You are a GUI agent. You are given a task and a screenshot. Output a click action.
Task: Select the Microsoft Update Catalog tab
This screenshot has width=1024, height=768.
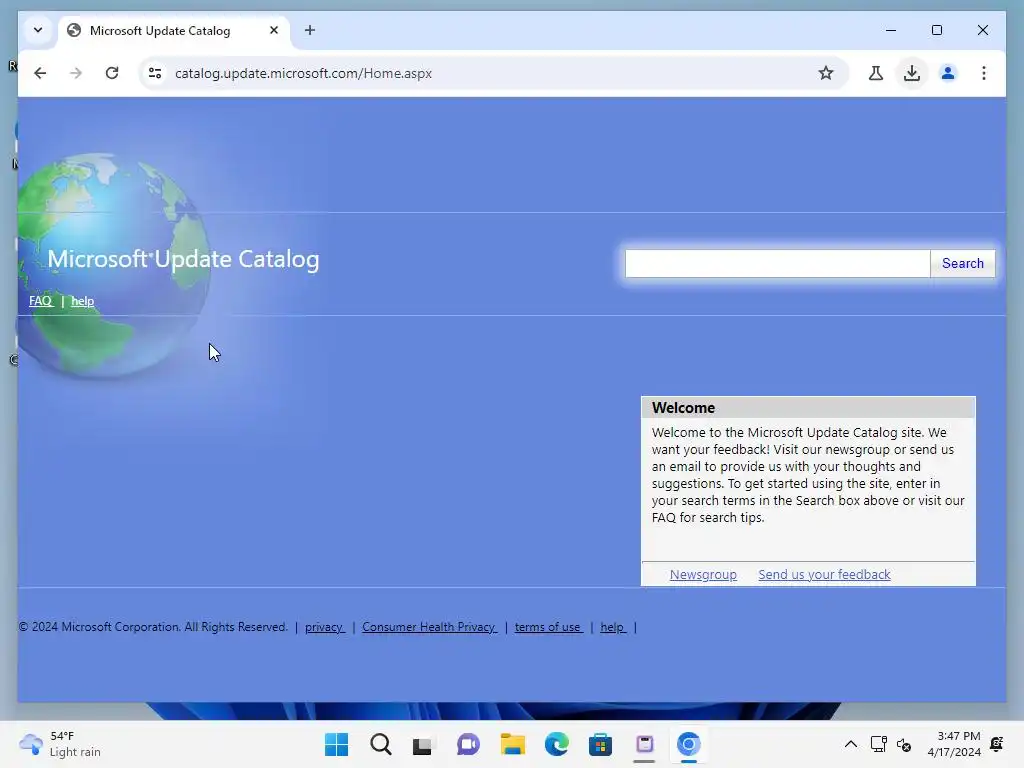point(174,31)
